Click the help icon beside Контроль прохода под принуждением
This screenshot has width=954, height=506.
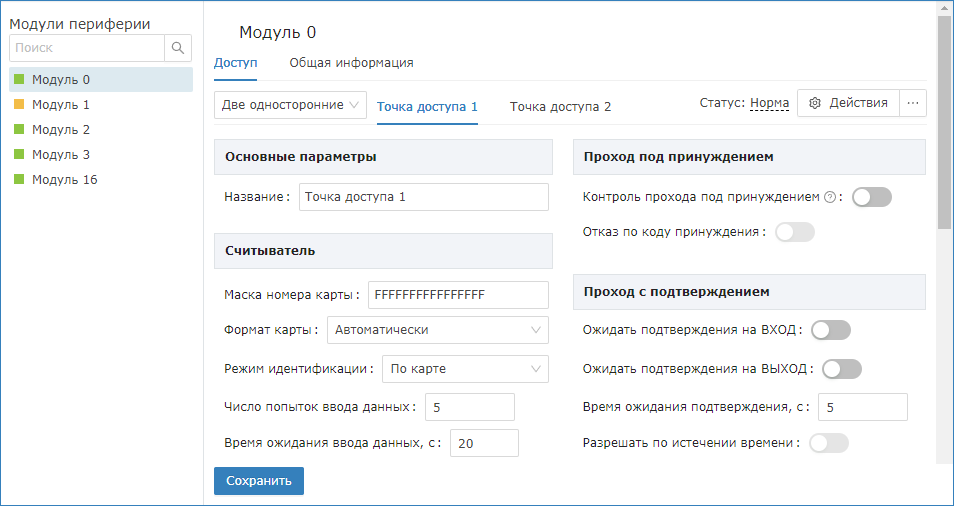829,197
